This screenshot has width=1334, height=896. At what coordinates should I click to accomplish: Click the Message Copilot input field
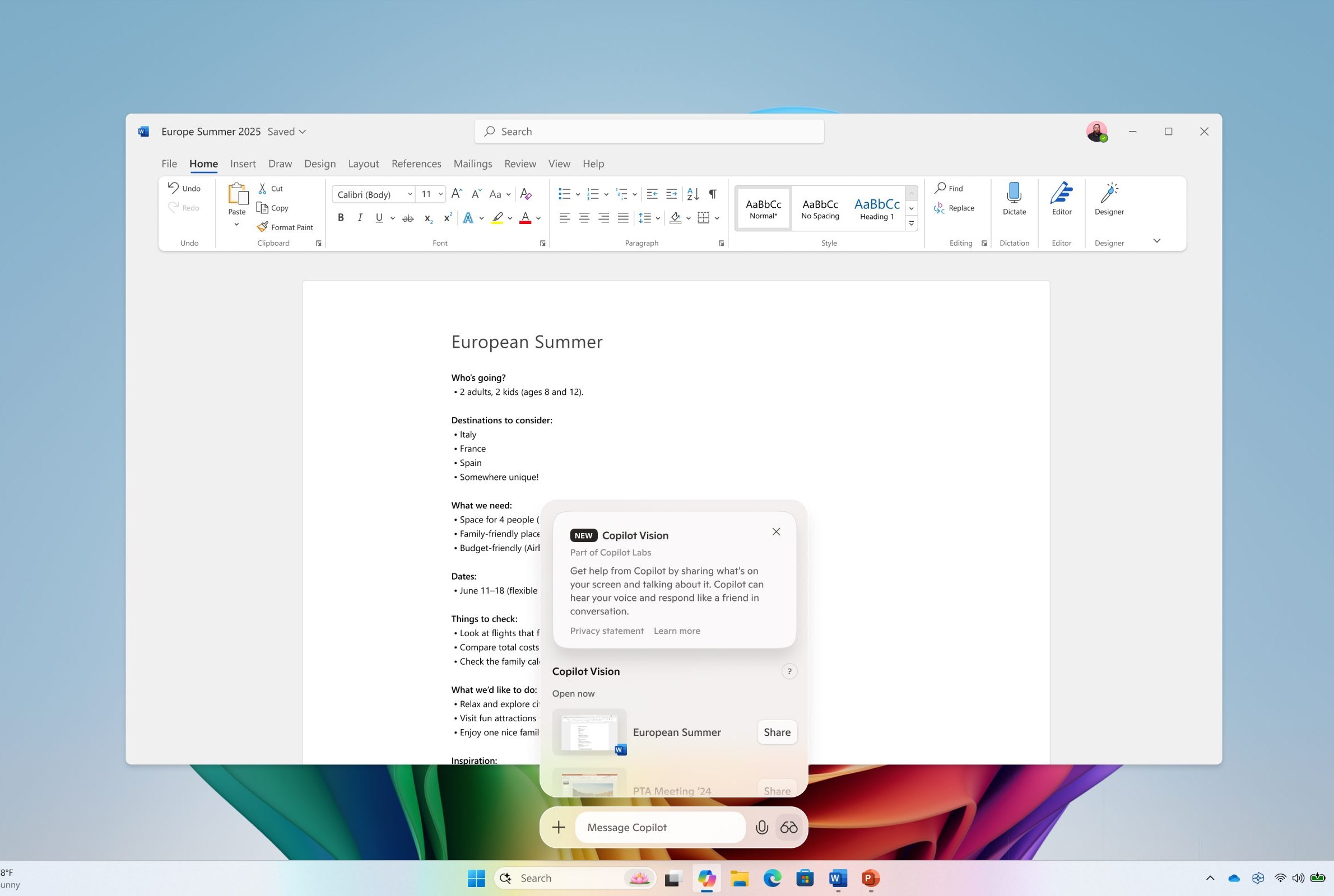click(658, 827)
